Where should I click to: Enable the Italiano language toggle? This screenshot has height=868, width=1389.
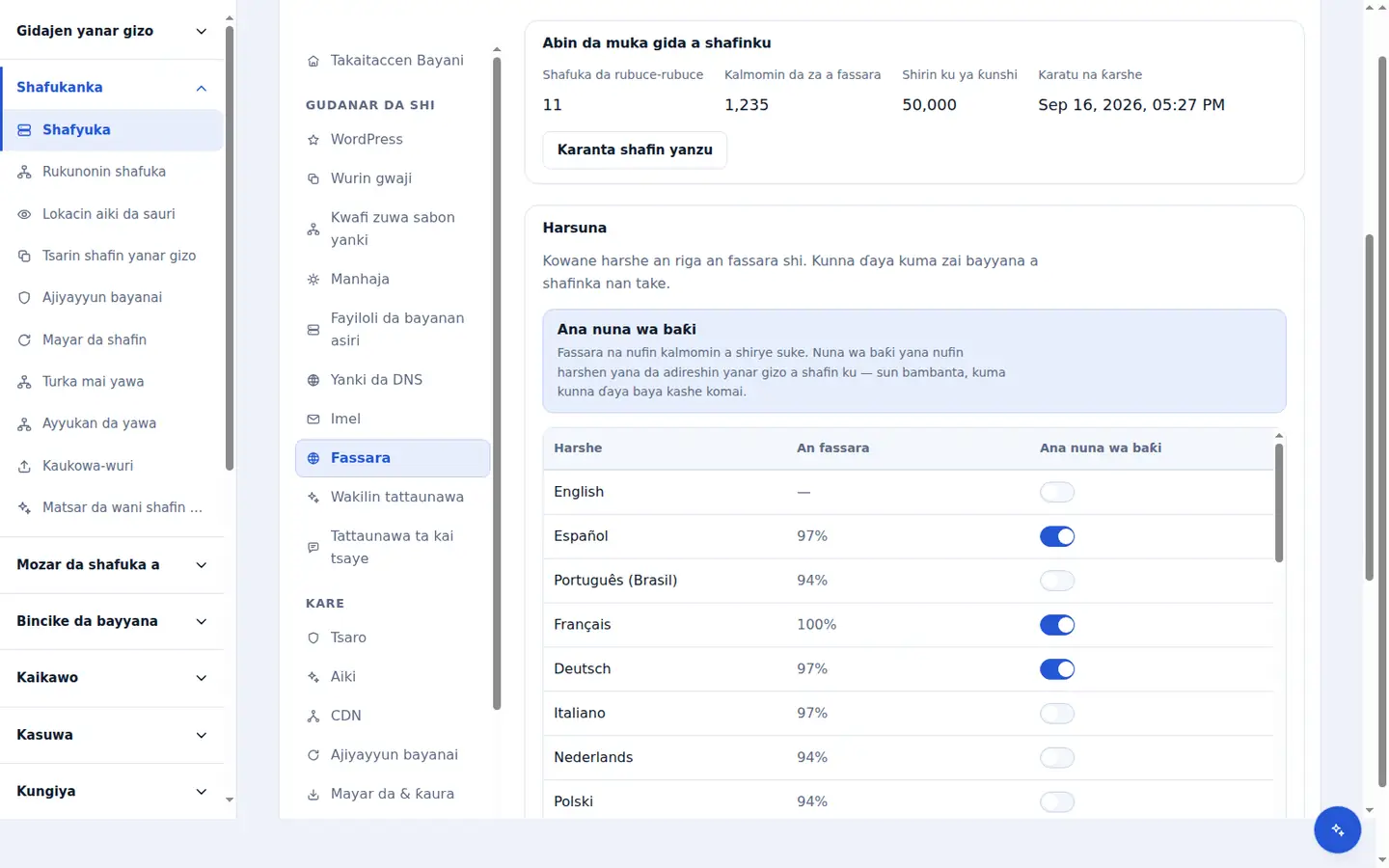pyautogui.click(x=1057, y=714)
